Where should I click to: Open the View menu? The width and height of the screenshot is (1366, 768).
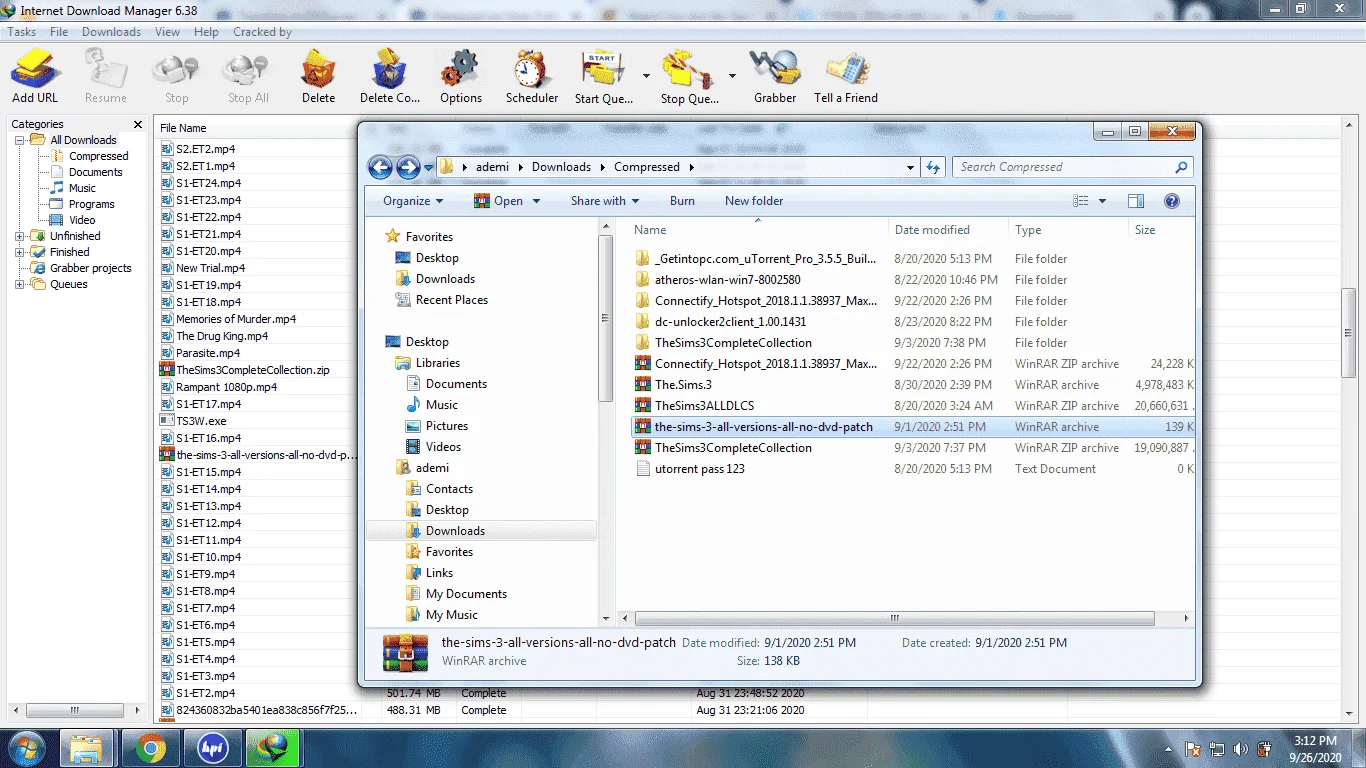(167, 32)
